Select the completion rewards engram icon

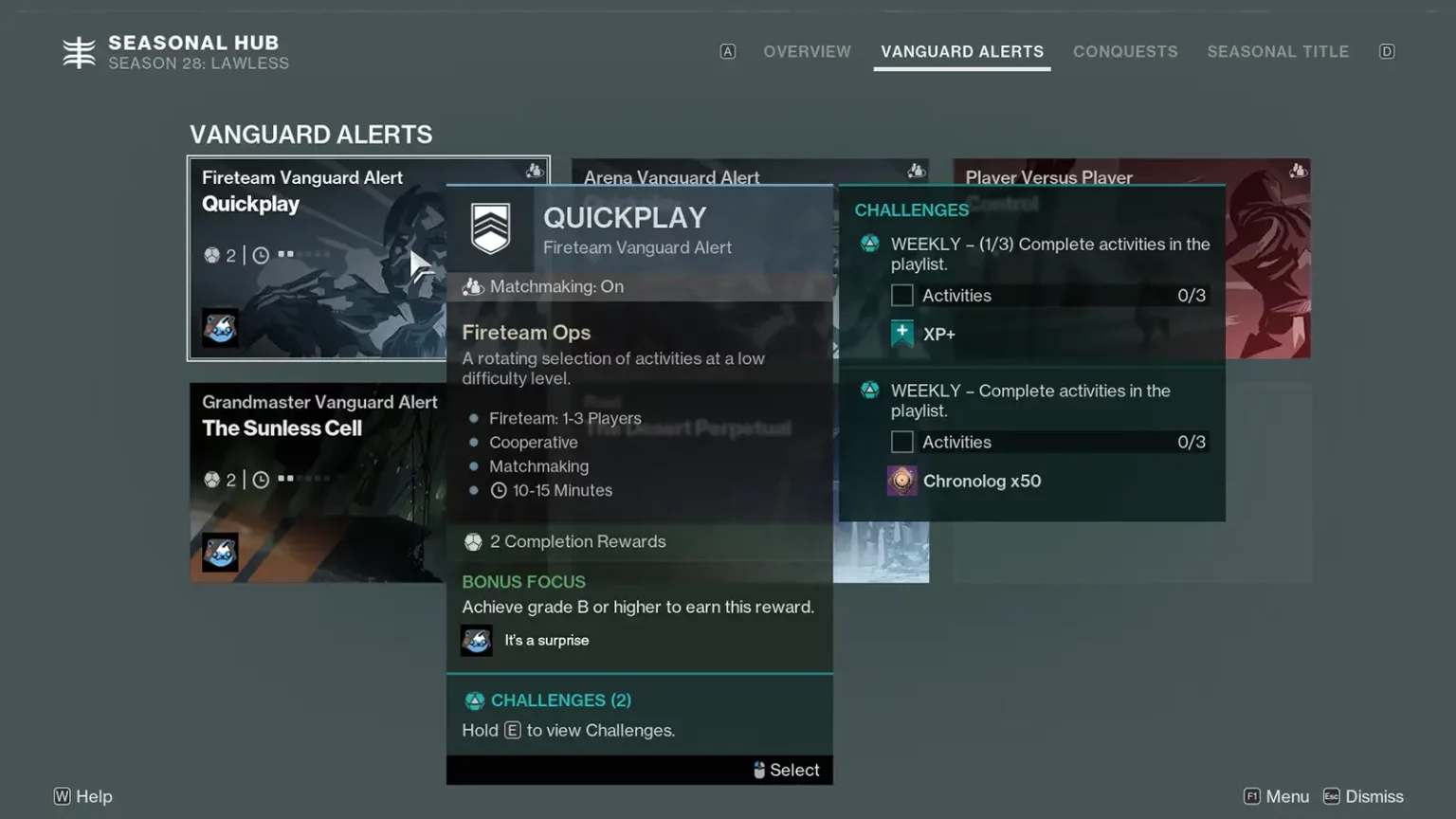click(x=473, y=541)
